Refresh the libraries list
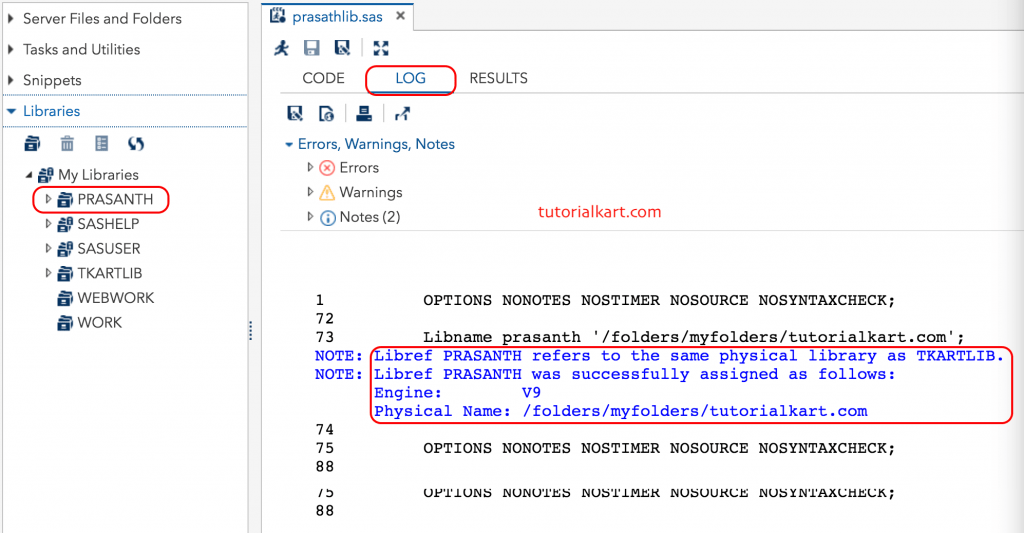 (x=136, y=143)
